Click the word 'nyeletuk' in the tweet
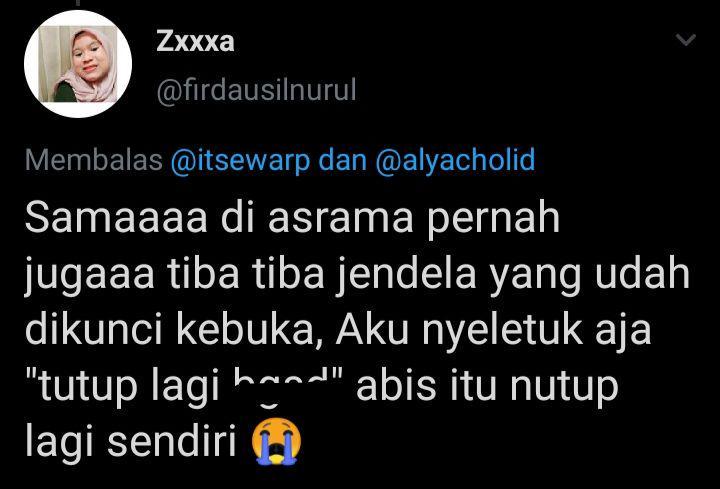Image resolution: width=720 pixels, height=489 pixels. (x=502, y=332)
